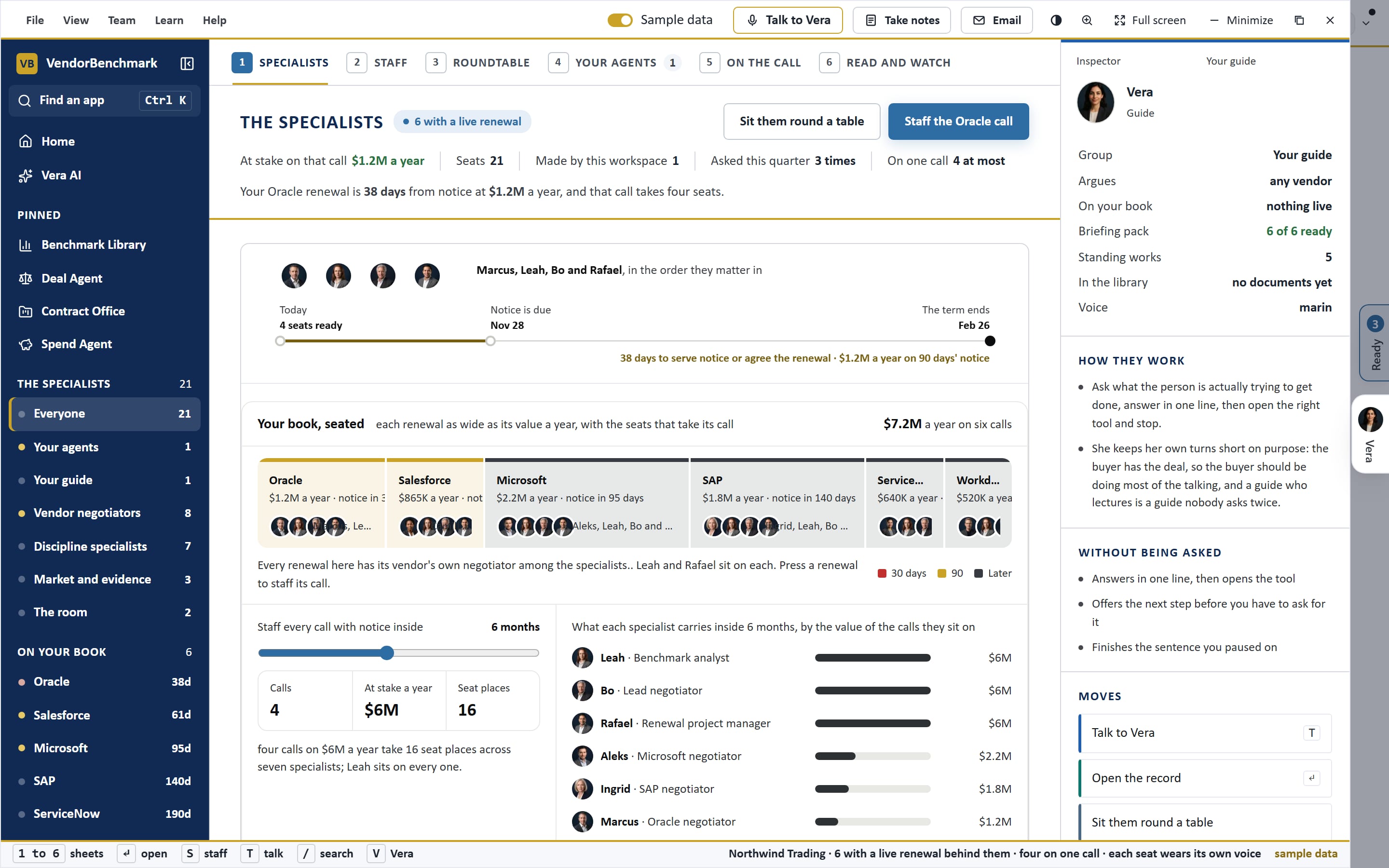Open the Ready side tab with badge 3
The image size is (1389, 868).
(1375, 343)
